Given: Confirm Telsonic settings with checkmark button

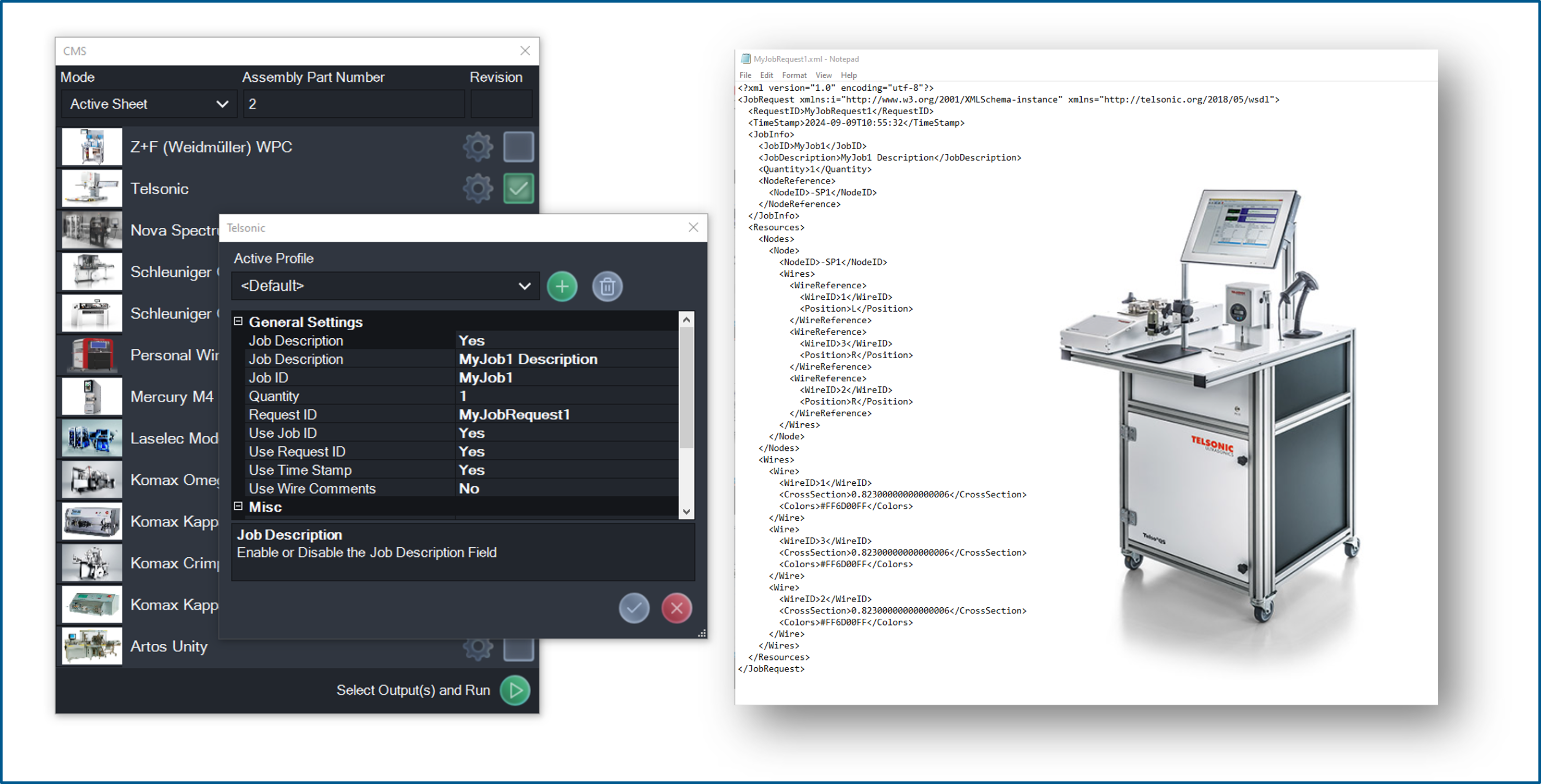Looking at the screenshot, I should click(633, 608).
